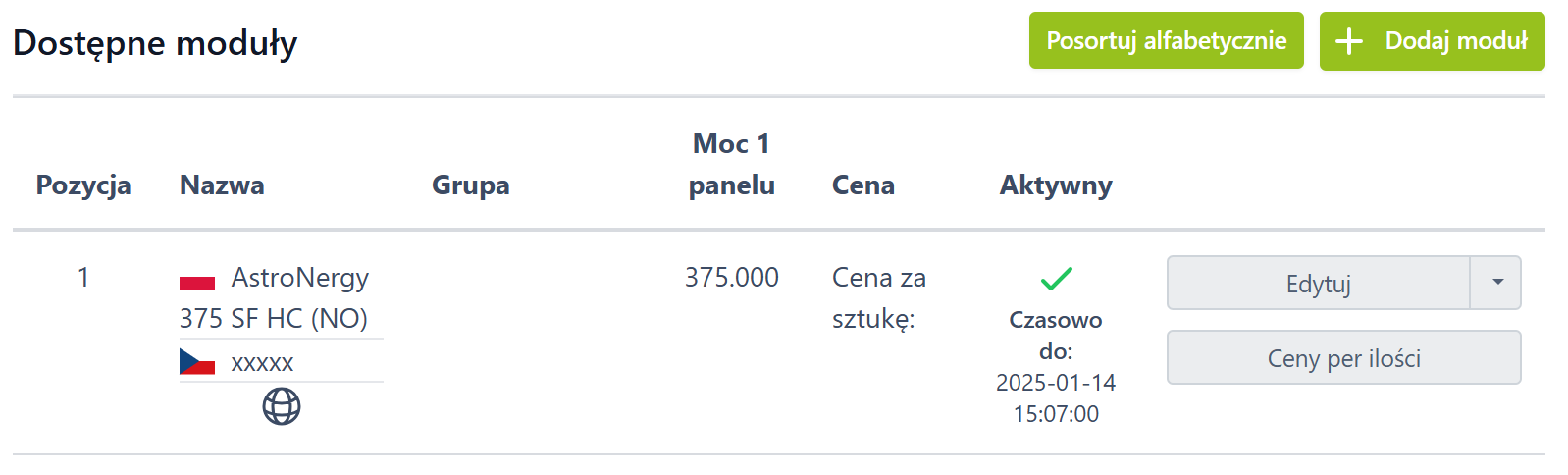Click the Dodaj moduł button label
Viewport: 1568px width, 475px height.
click(1456, 41)
